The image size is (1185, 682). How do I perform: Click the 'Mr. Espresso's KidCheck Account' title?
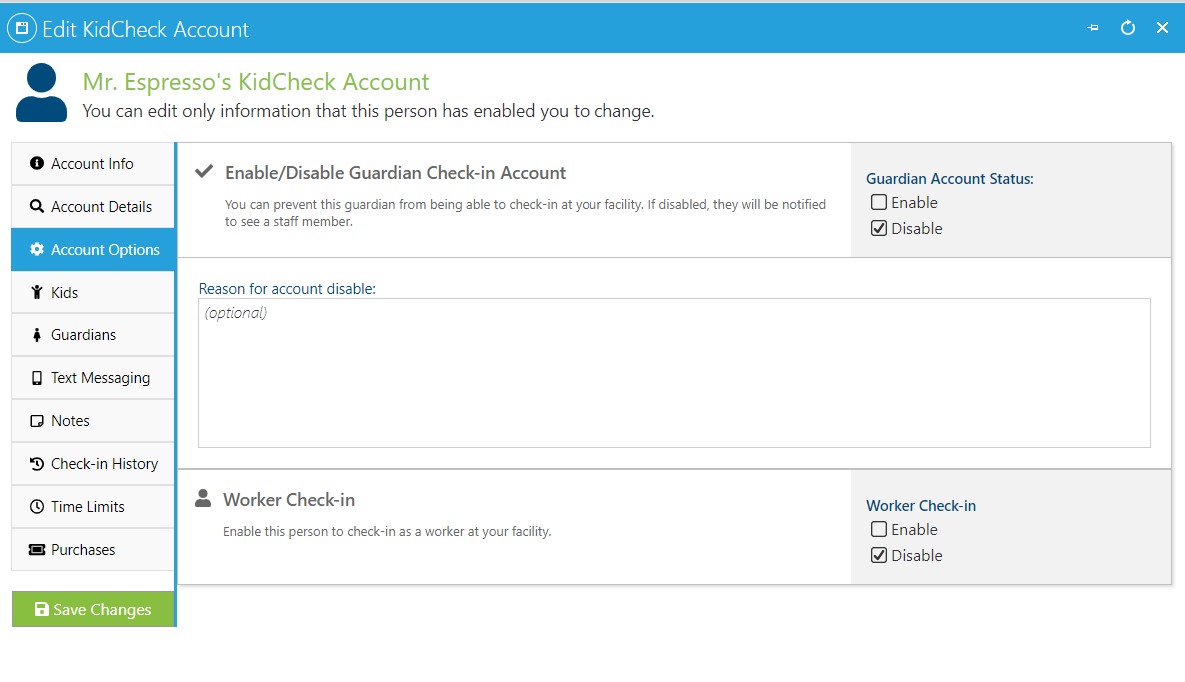point(255,81)
